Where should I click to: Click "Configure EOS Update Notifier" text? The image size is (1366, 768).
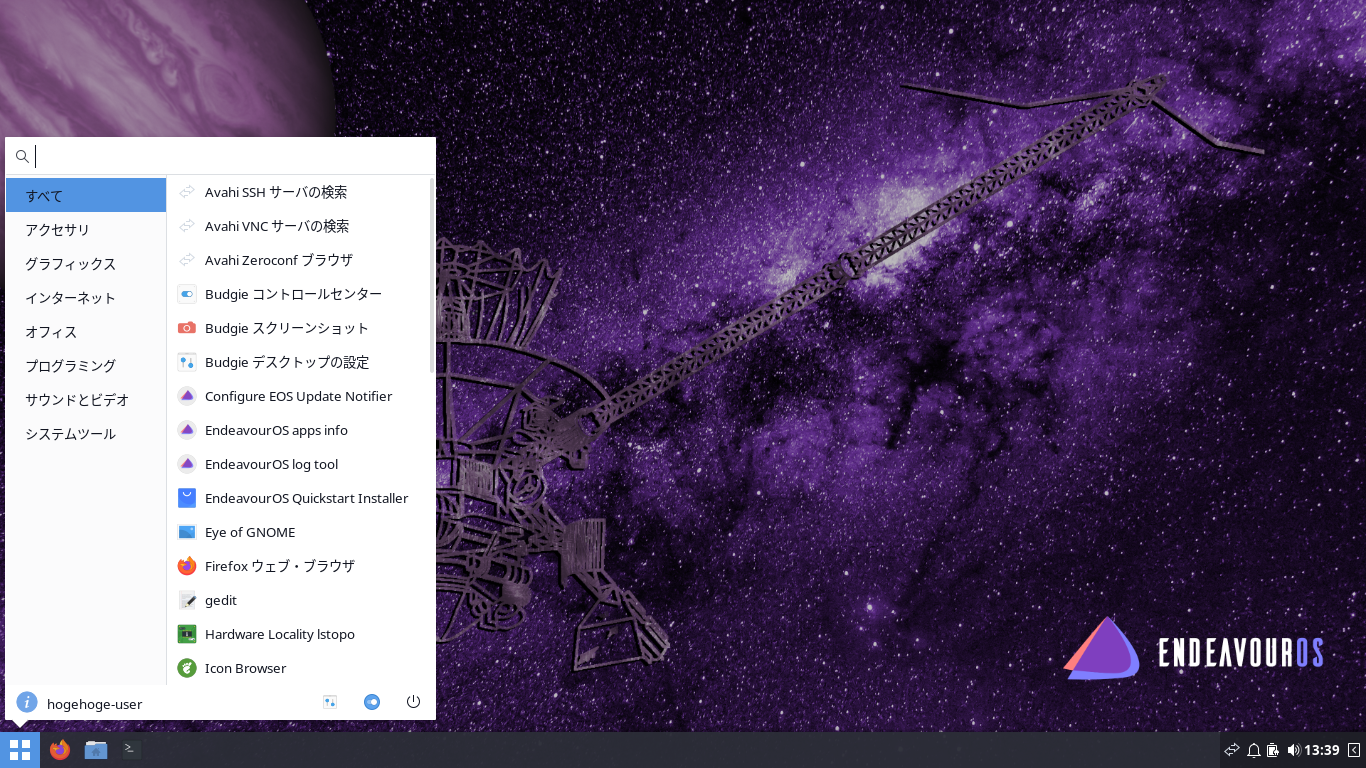click(298, 396)
